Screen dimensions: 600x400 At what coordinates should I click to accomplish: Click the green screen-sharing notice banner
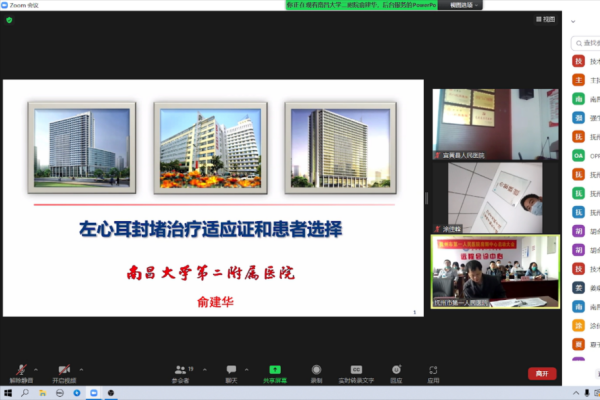tap(362, 5)
